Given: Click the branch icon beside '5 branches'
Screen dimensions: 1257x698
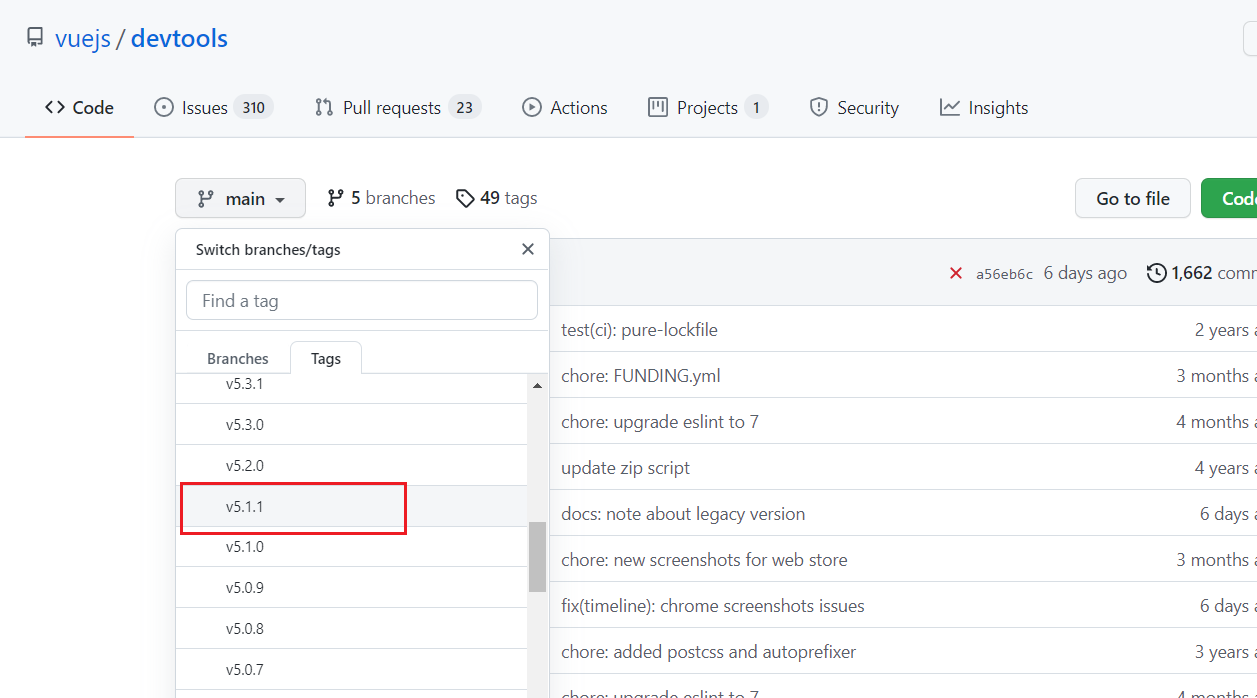Looking at the screenshot, I should point(336,198).
